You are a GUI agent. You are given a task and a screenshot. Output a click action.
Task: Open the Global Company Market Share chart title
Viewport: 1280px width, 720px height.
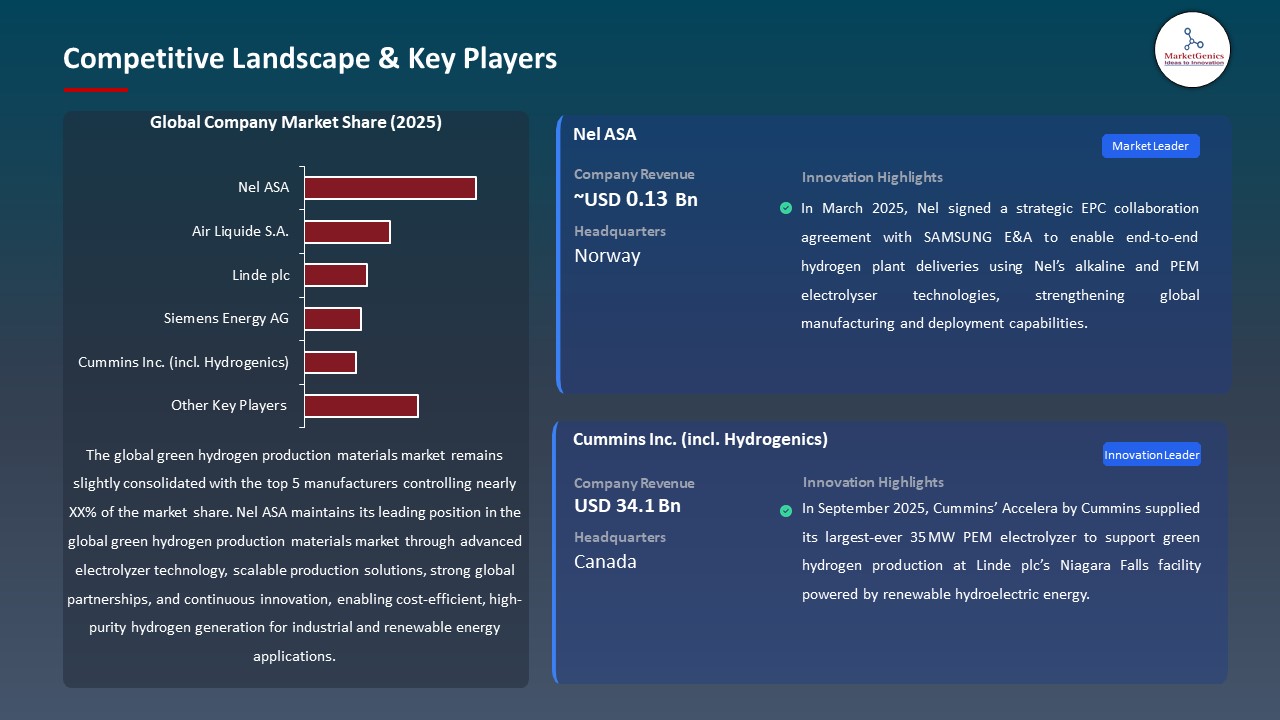coord(296,122)
